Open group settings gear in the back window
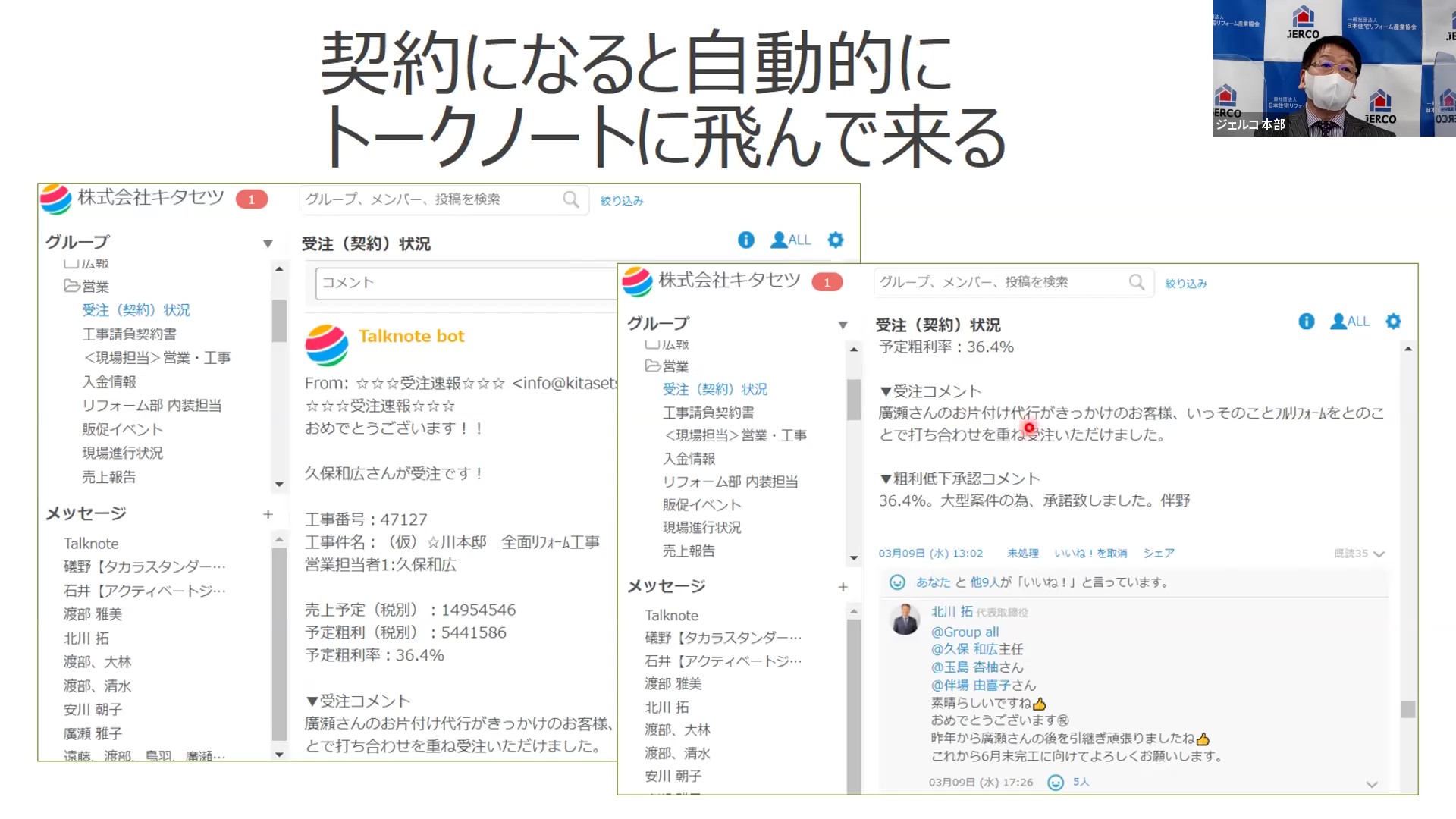This screenshot has height=819, width=1456. pyautogui.click(x=836, y=240)
